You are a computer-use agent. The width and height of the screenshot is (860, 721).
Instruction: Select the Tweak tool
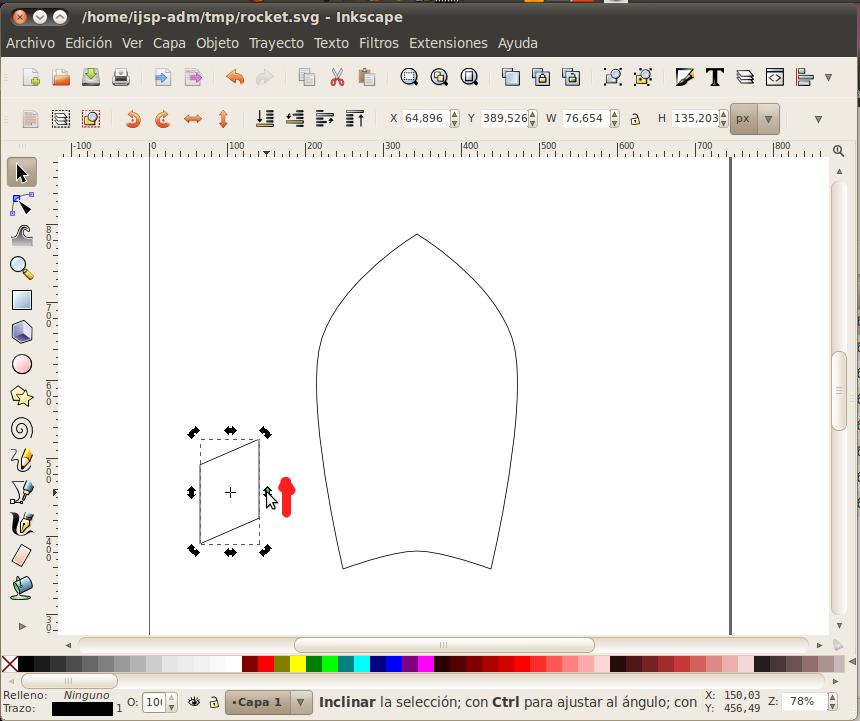(22, 236)
